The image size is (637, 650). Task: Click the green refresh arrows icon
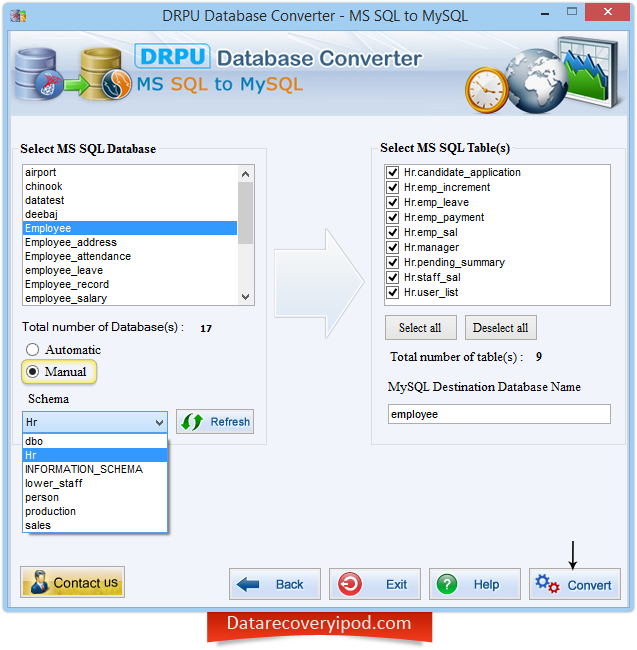(x=192, y=422)
